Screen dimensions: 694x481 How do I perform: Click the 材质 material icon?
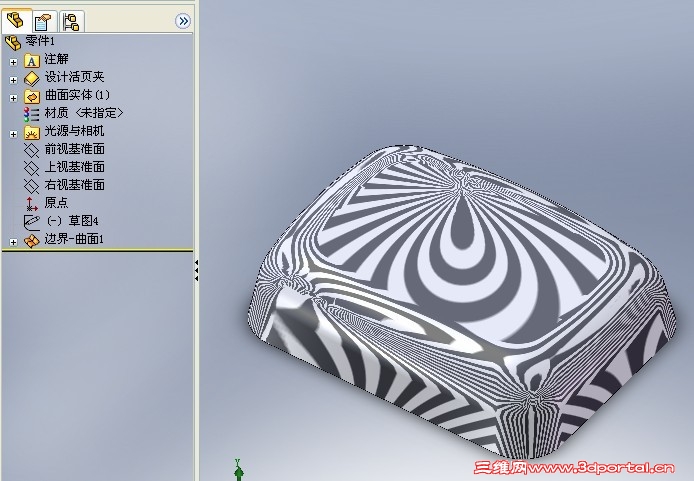click(x=31, y=114)
